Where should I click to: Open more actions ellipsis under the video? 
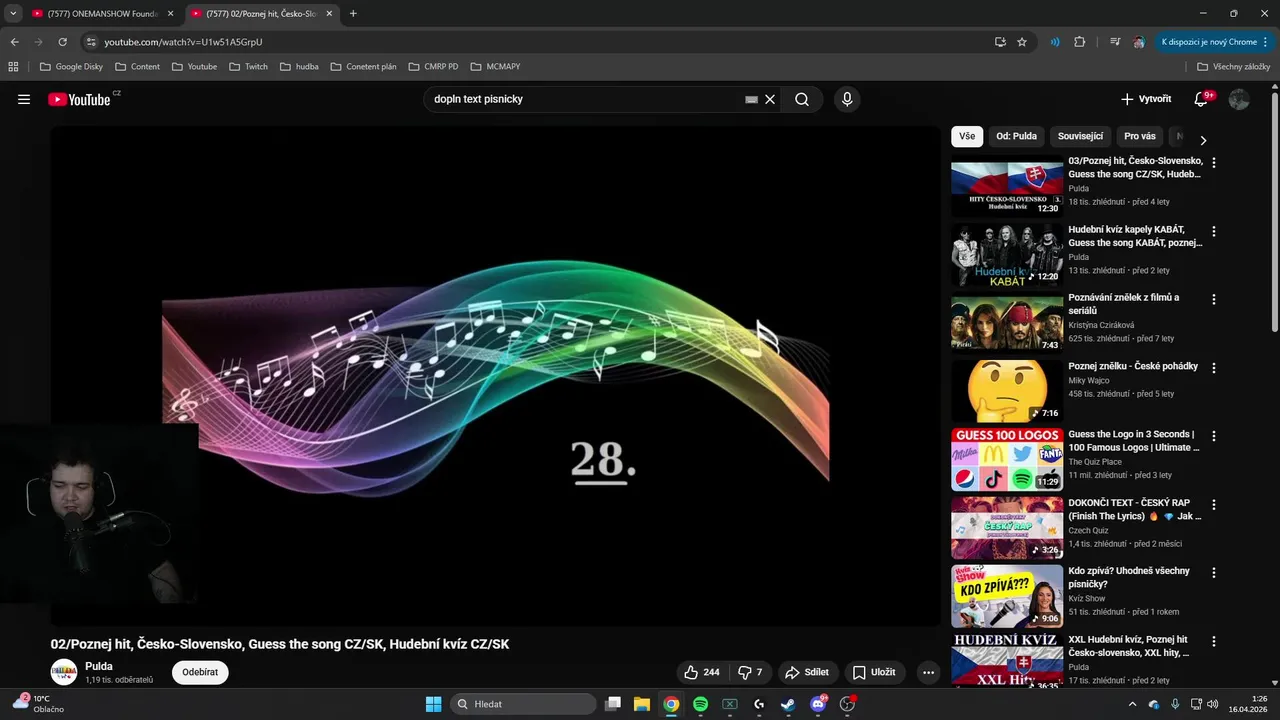(x=928, y=672)
